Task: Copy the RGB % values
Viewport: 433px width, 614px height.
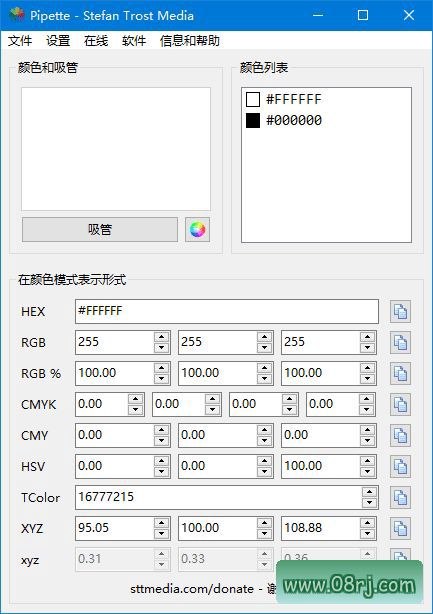Action: (x=400, y=374)
